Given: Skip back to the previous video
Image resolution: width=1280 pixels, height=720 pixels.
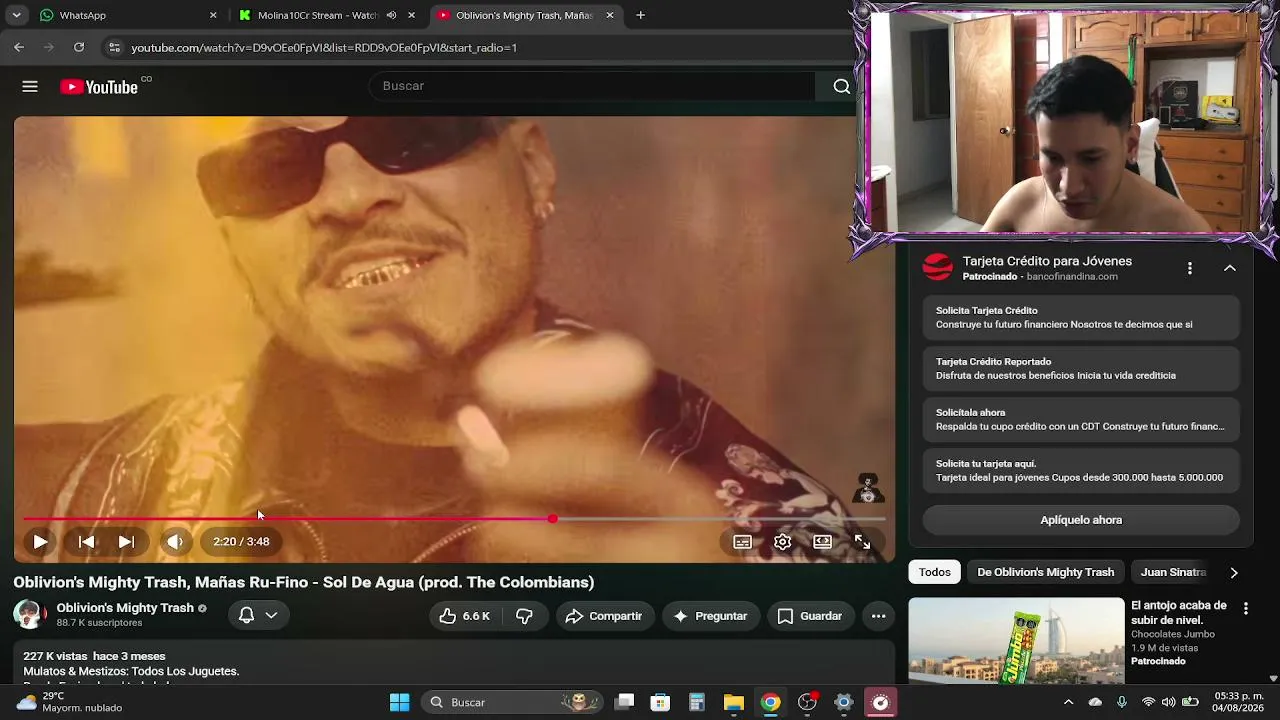Looking at the screenshot, I should [87, 542].
